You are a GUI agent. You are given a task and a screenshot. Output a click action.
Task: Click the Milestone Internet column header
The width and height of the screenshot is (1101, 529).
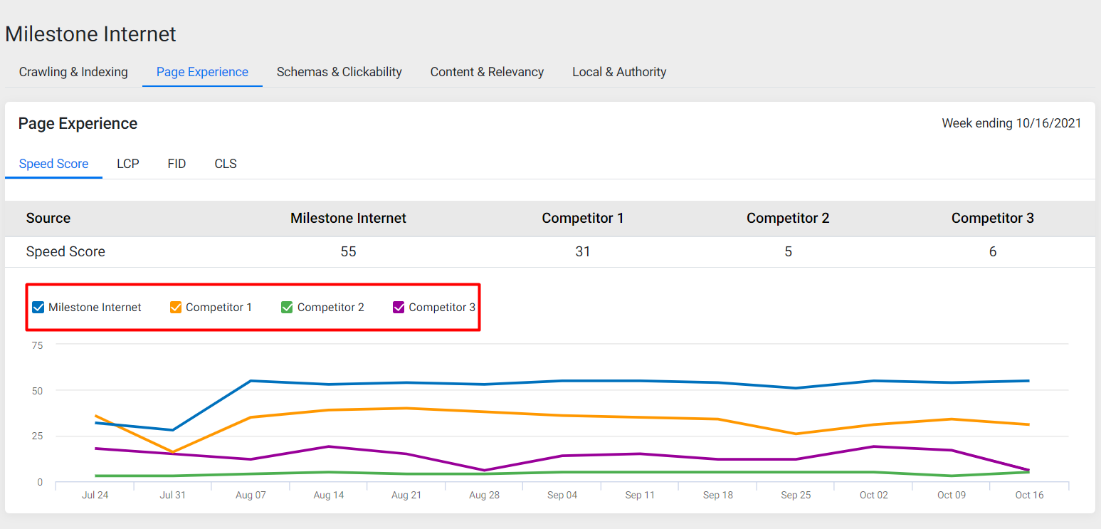[x=348, y=218]
